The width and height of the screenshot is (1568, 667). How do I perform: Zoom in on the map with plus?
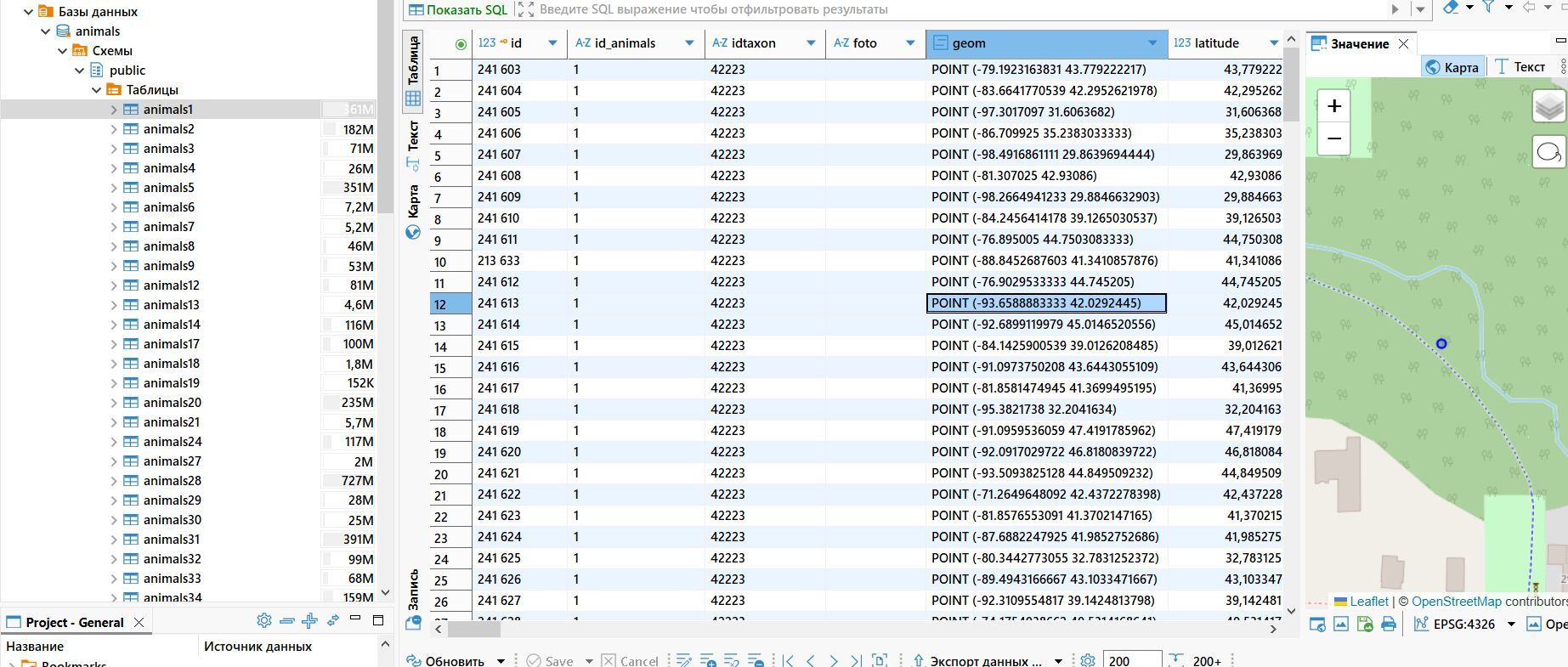coord(1333,106)
